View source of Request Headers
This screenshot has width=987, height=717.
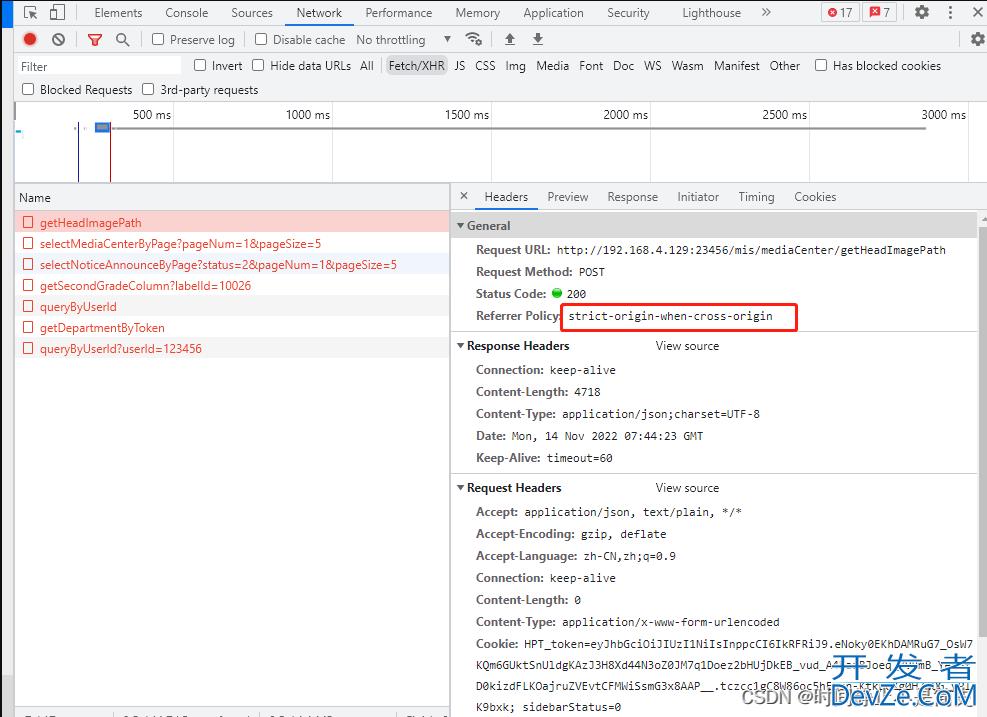[x=687, y=488]
